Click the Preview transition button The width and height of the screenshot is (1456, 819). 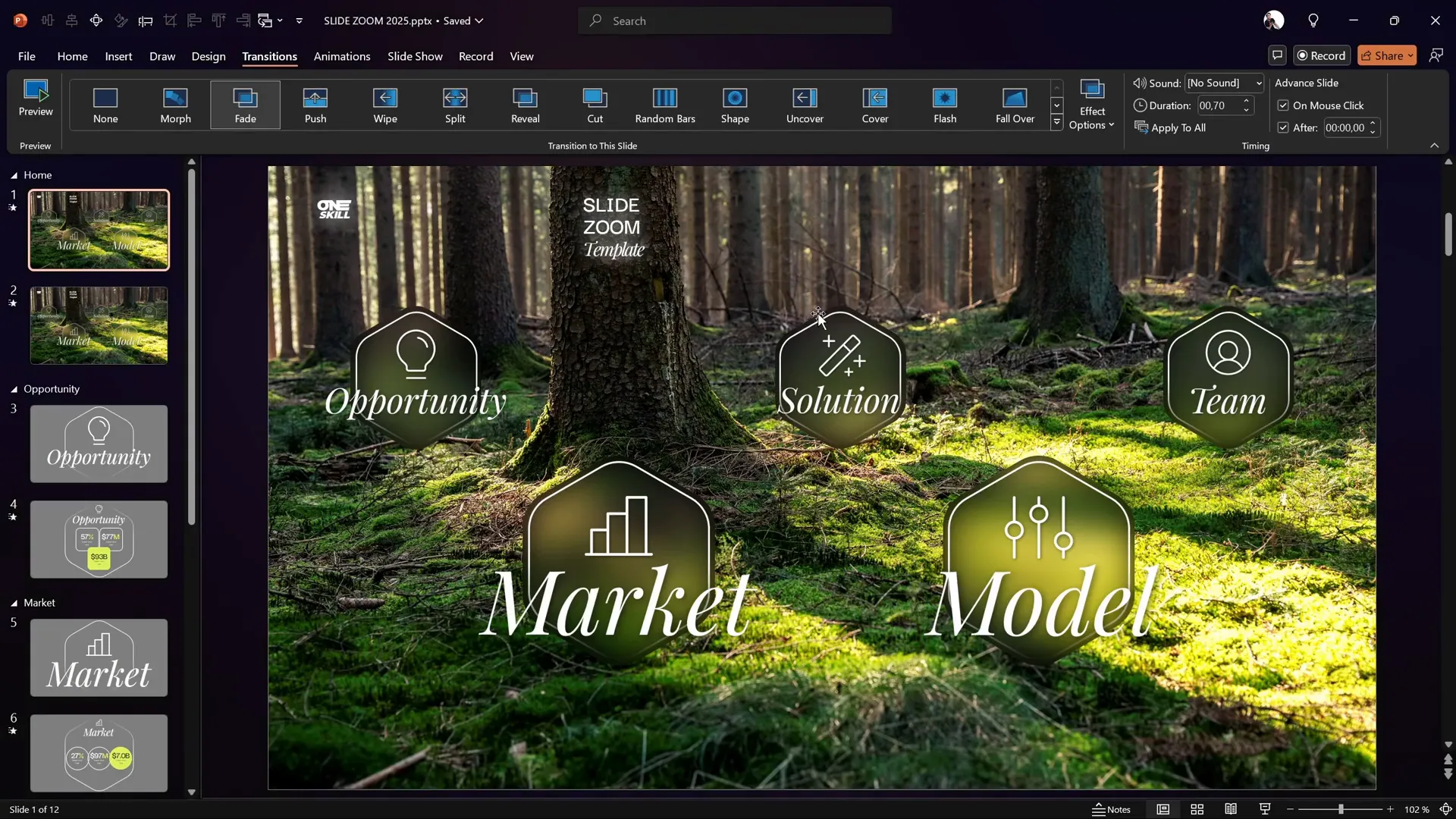point(36,99)
